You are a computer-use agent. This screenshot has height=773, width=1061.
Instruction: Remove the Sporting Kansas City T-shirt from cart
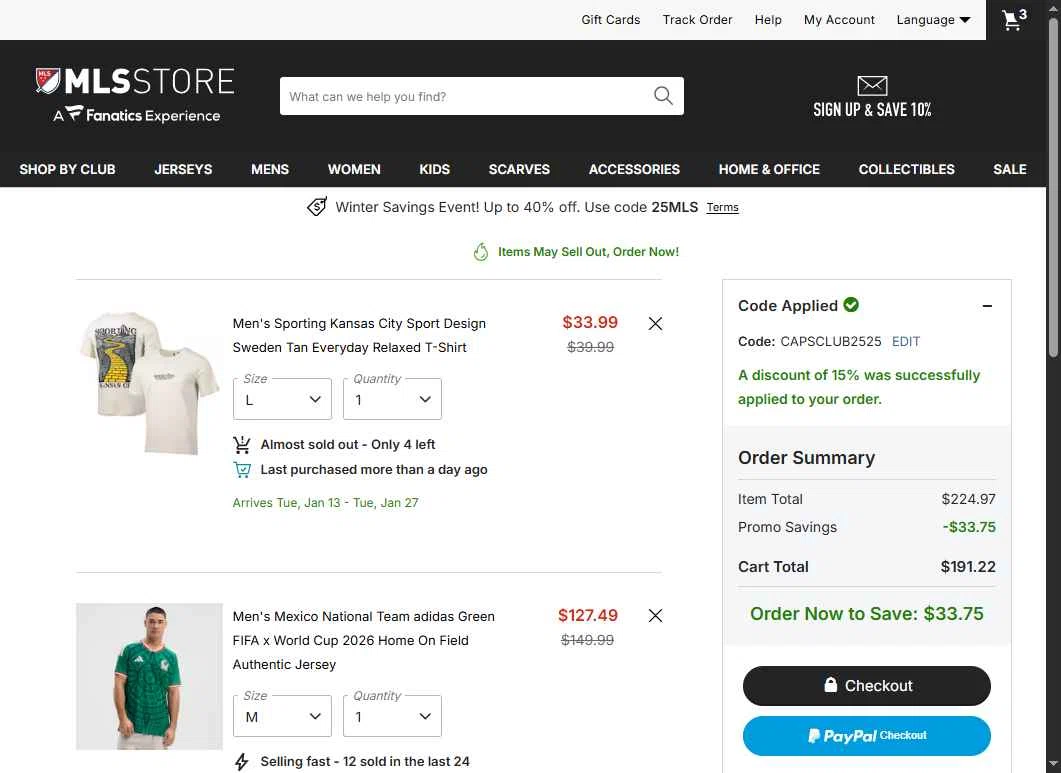(655, 323)
